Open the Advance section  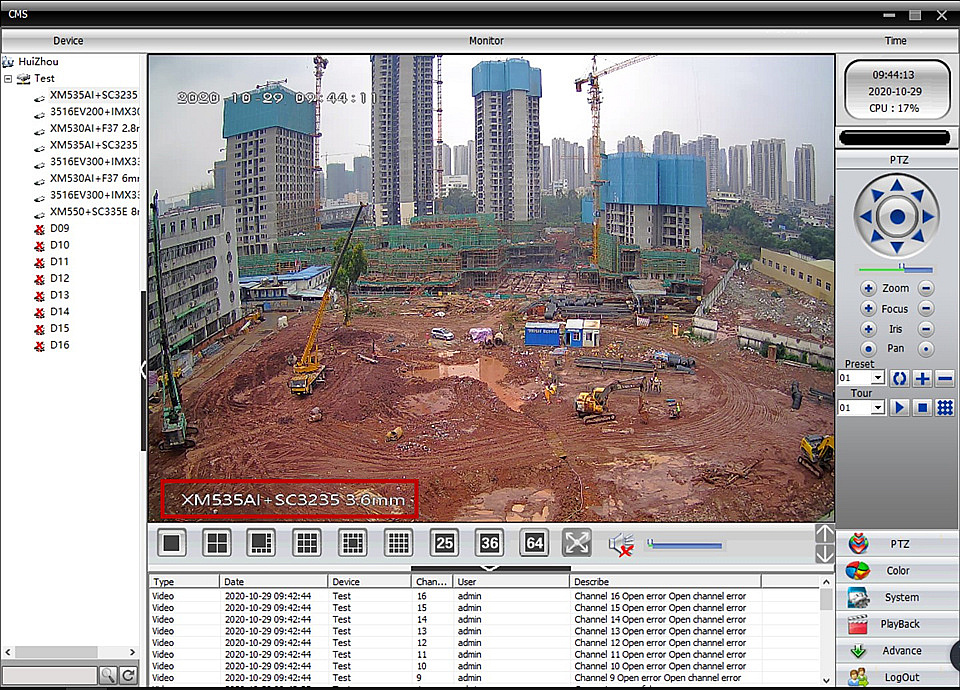point(898,651)
